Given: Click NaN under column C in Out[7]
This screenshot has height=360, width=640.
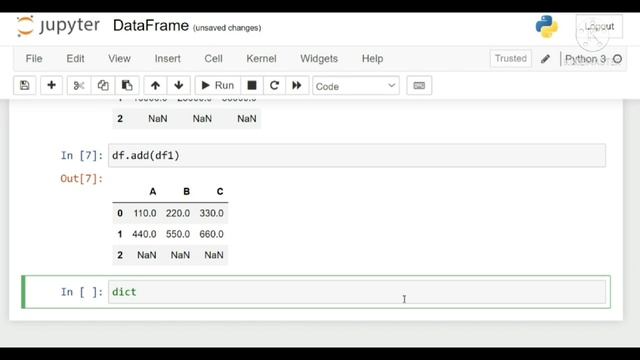Looking at the screenshot, I should (214, 255).
